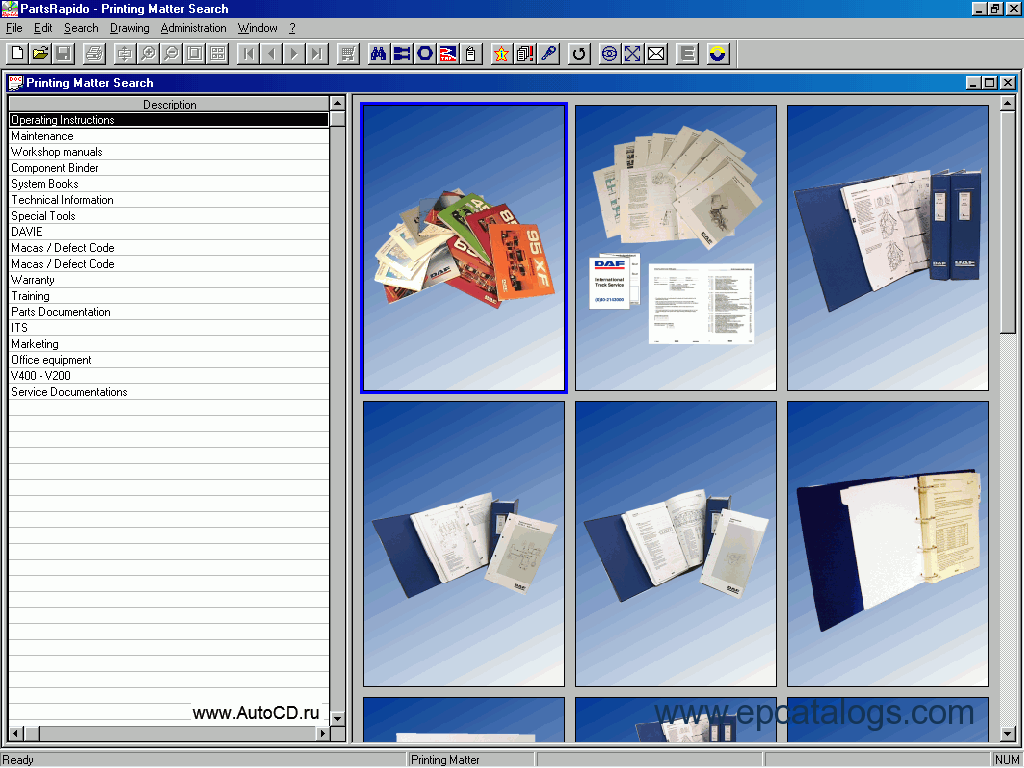Select the Office equipment row
This screenshot has height=768, width=1024.
[x=168, y=360]
